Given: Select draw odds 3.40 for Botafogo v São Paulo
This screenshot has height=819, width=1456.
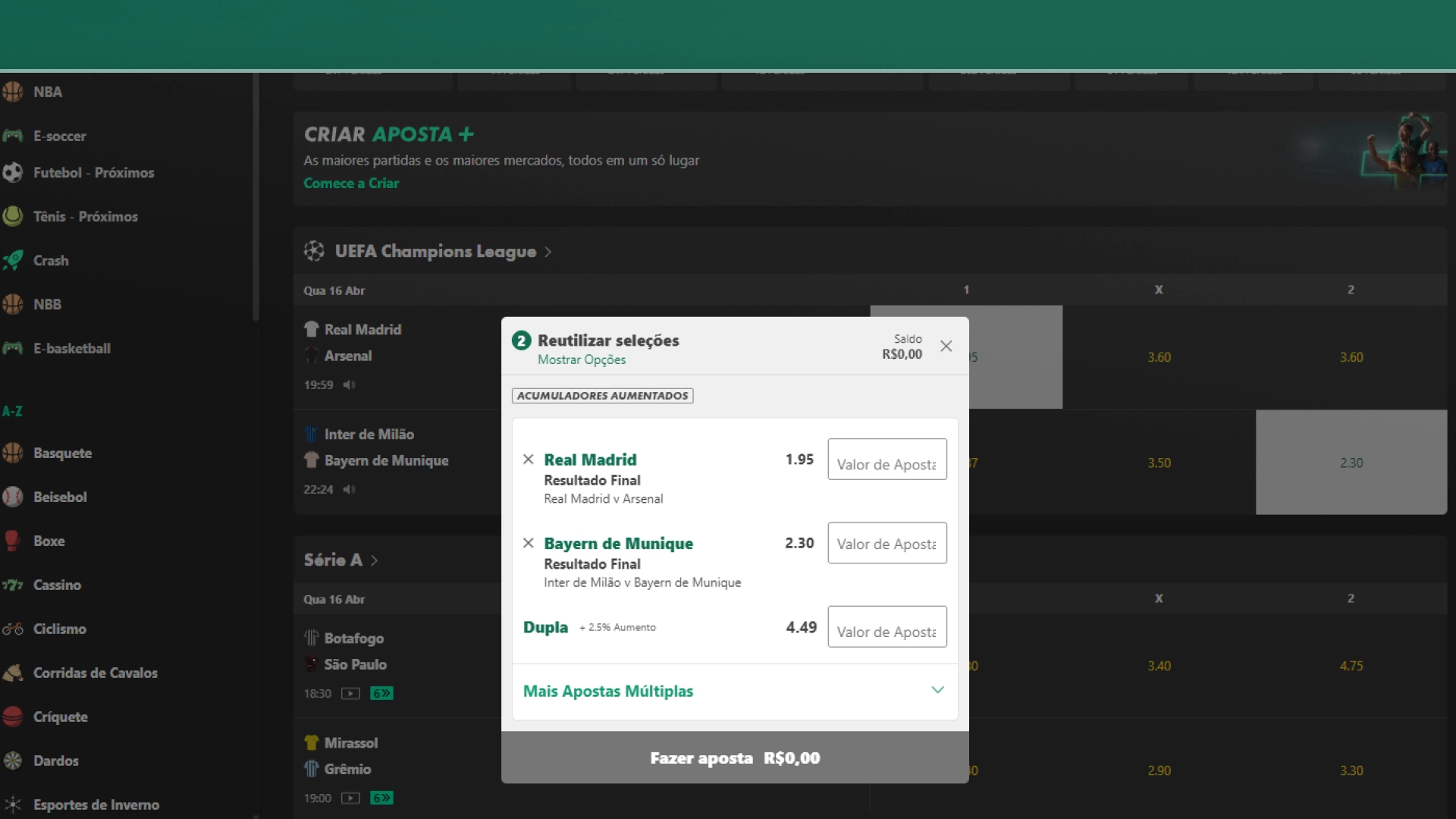Looking at the screenshot, I should click(x=1159, y=666).
